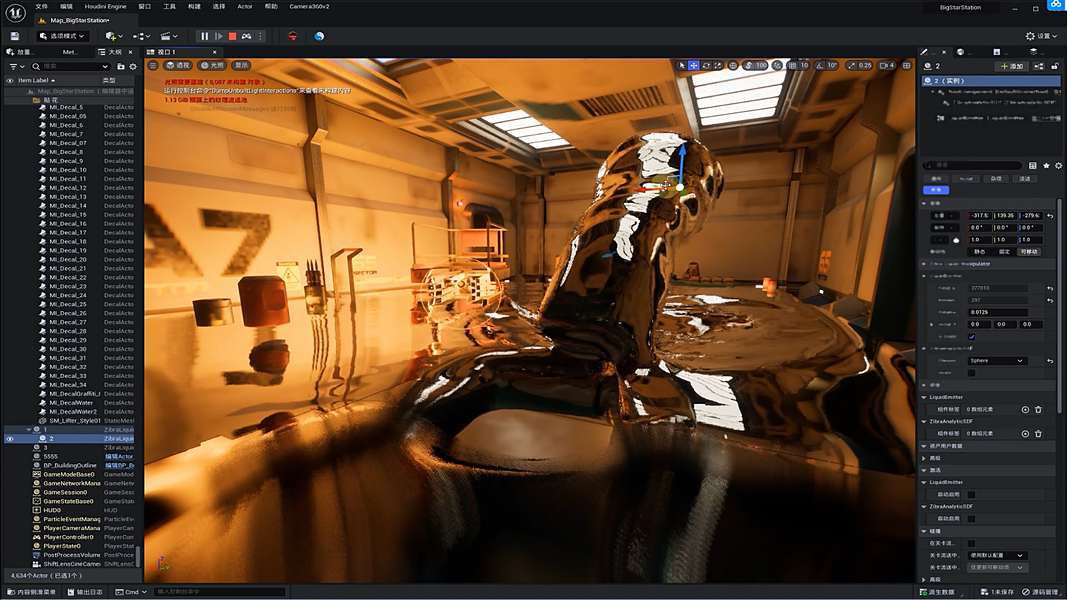Delete LiquidEmitter component tags elements
The image size is (1067, 600).
[1038, 410]
